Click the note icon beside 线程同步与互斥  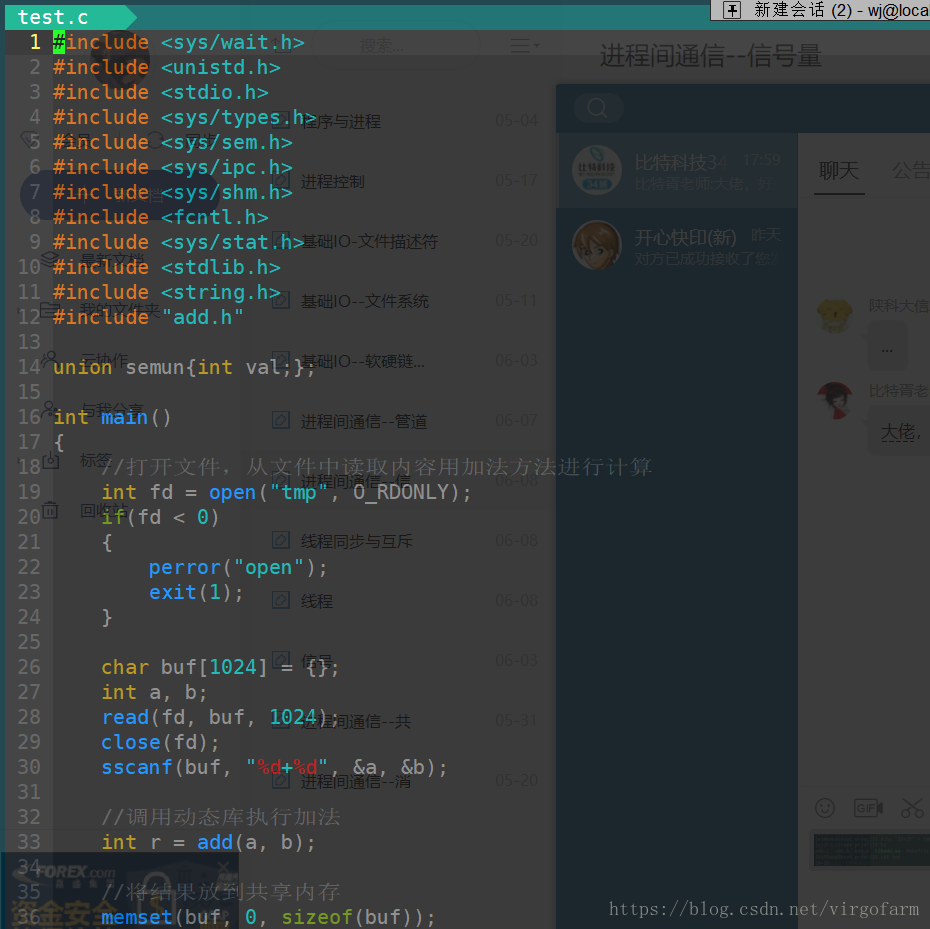point(281,540)
